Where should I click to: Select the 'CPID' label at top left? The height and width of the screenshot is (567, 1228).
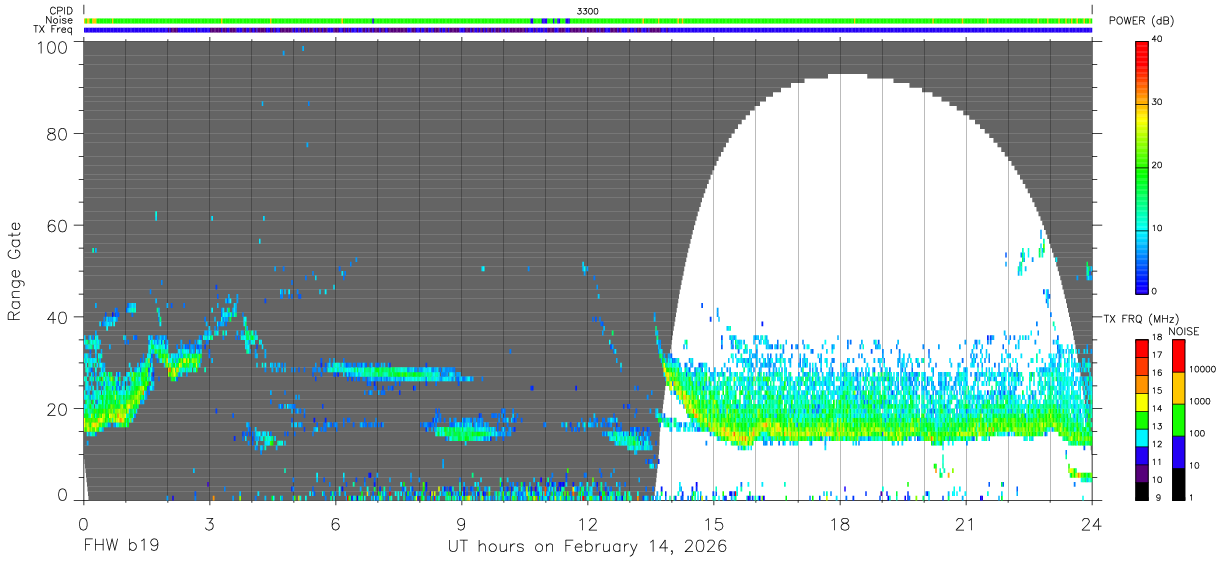point(62,11)
